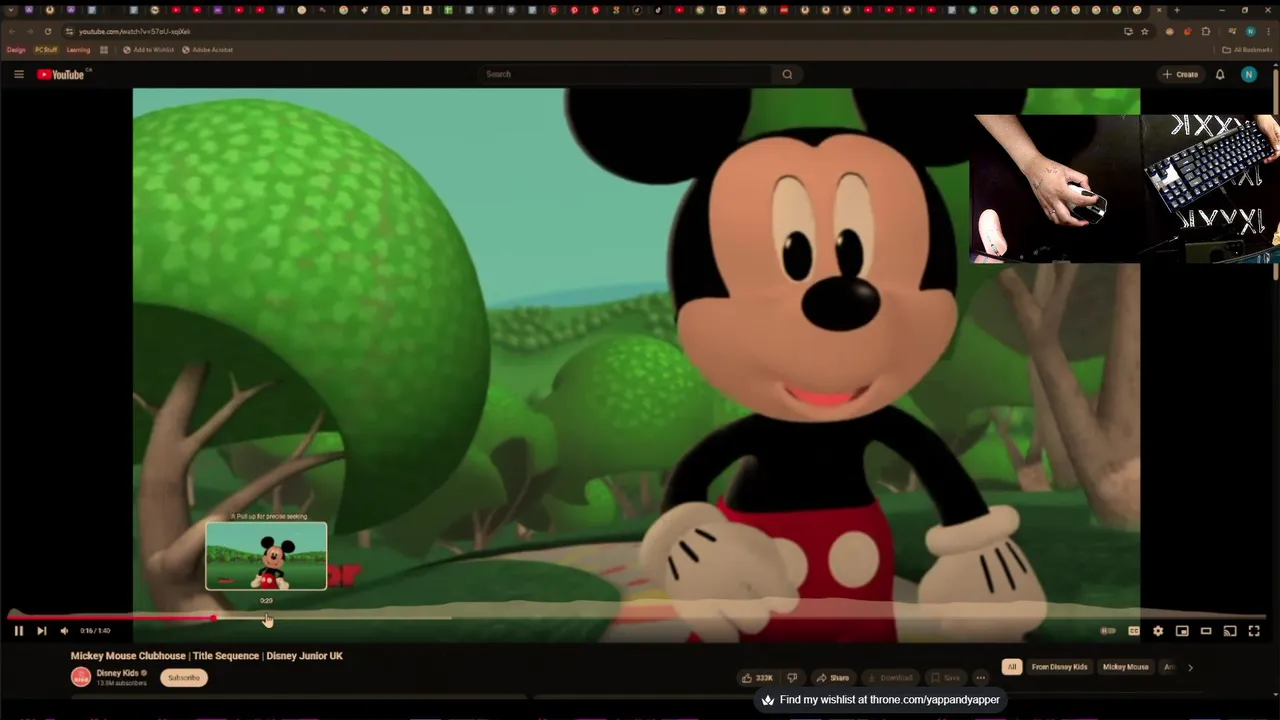Bookmark this page star icon
Image resolution: width=1280 pixels, height=720 pixels.
click(1145, 31)
